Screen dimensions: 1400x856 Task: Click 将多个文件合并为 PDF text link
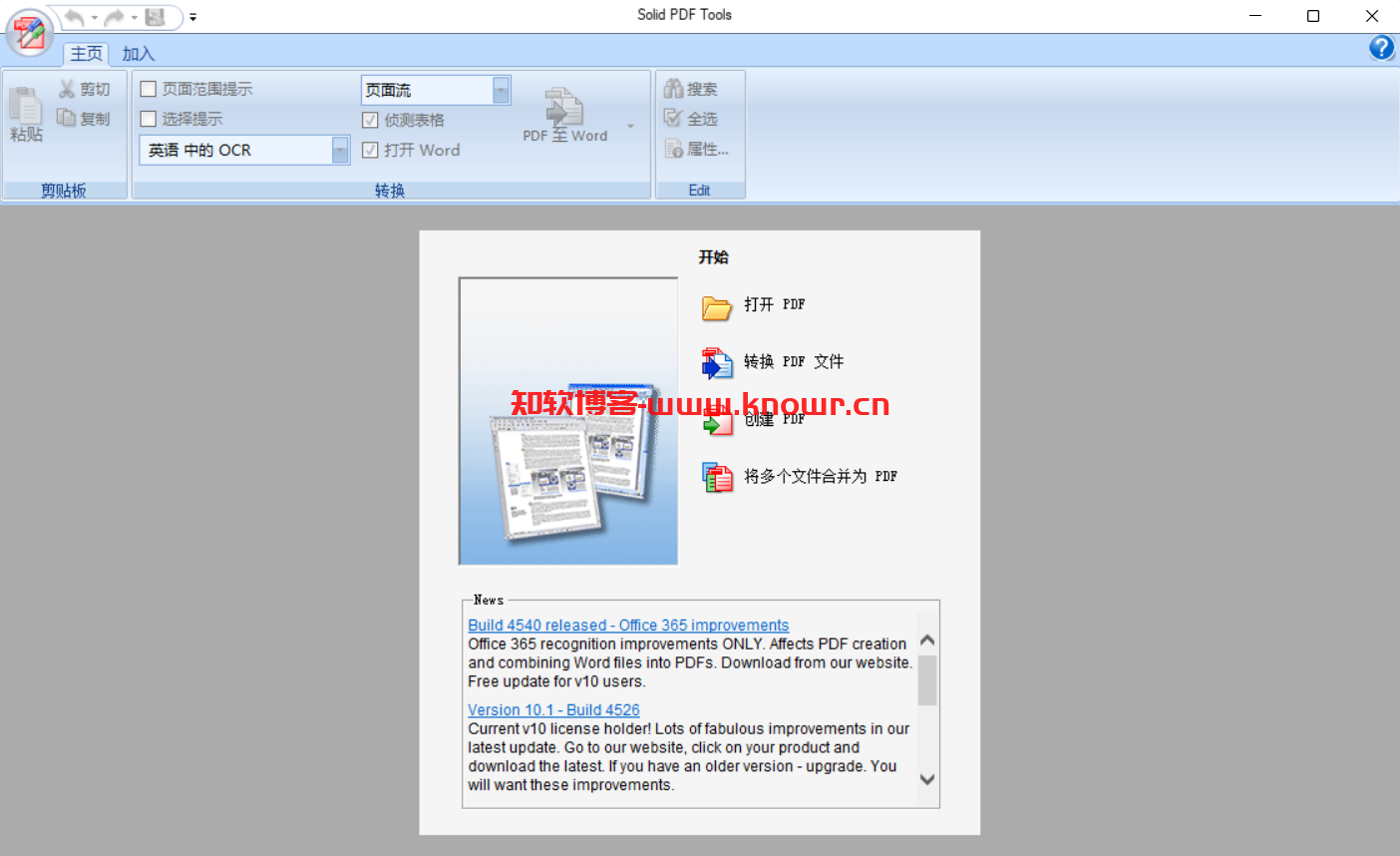coord(821,476)
